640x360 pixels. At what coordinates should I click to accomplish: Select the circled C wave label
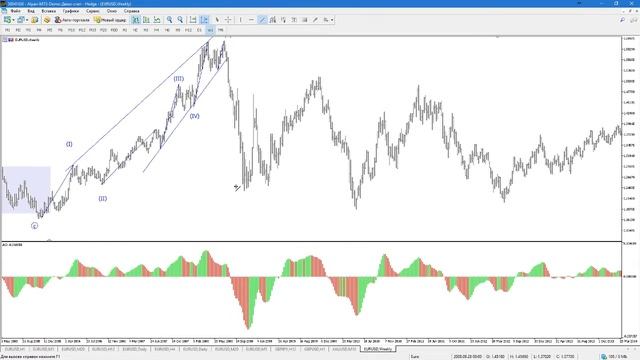35,226
